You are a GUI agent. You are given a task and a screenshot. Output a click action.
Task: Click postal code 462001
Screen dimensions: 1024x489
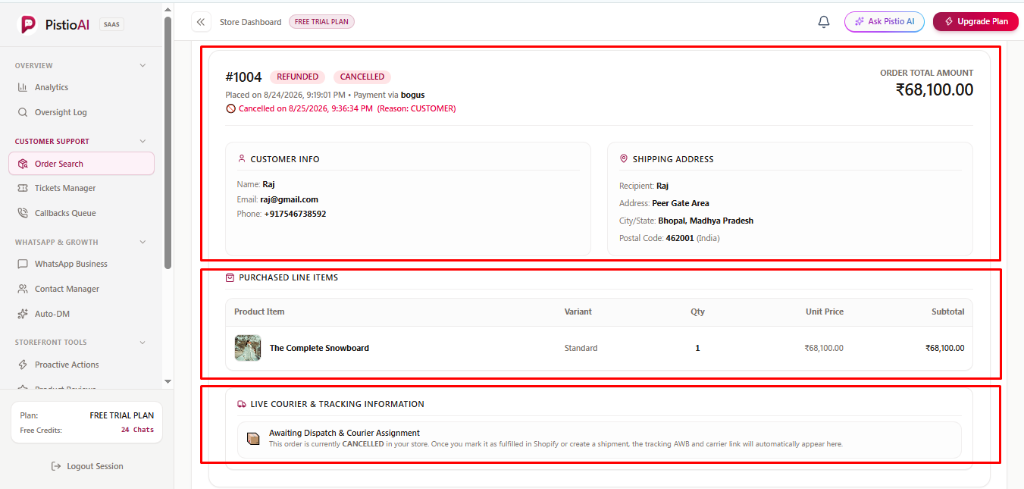680,238
